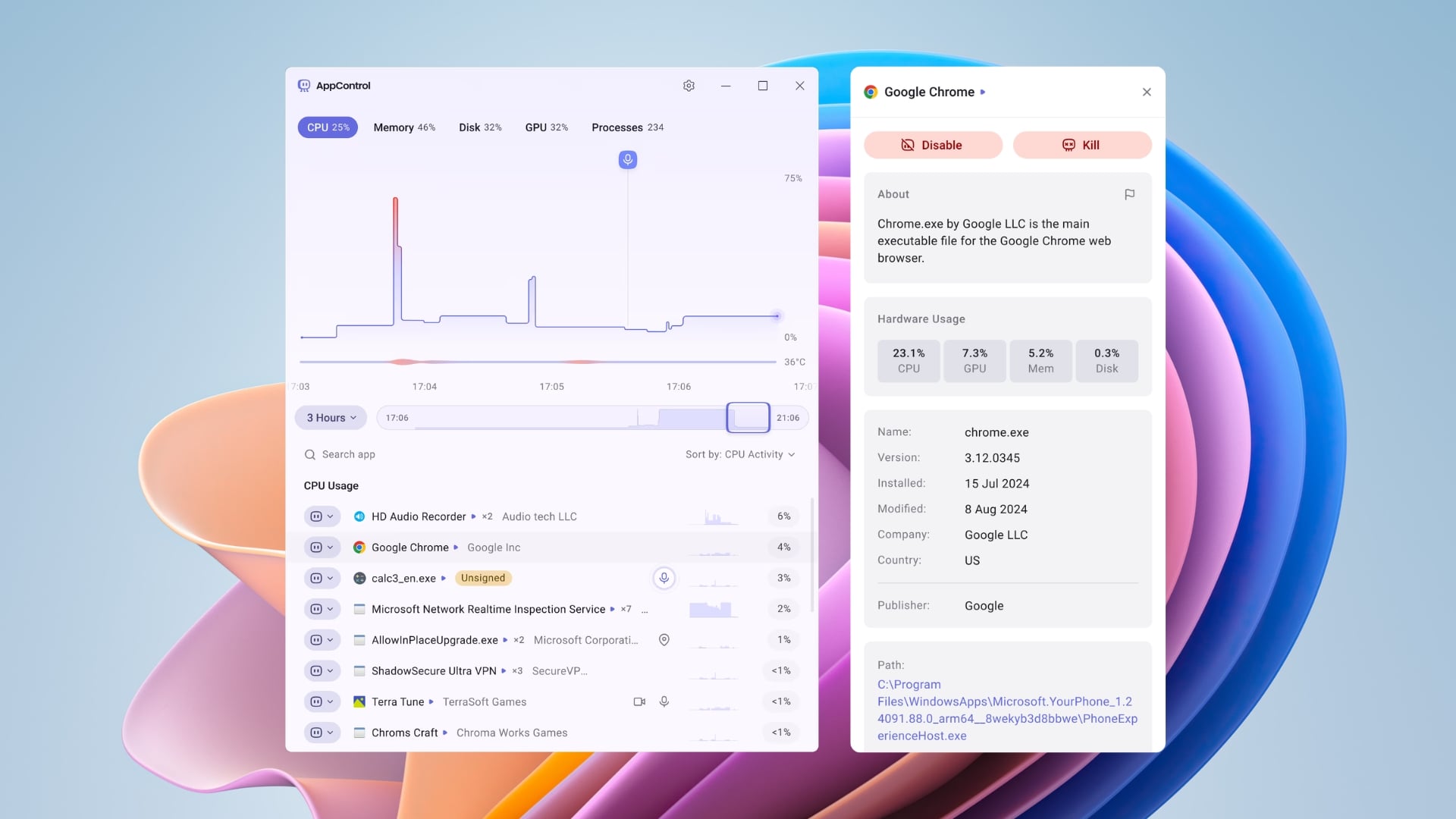Screen dimensions: 1456x819
Task: Switch to Memory tab
Action: 404,127
